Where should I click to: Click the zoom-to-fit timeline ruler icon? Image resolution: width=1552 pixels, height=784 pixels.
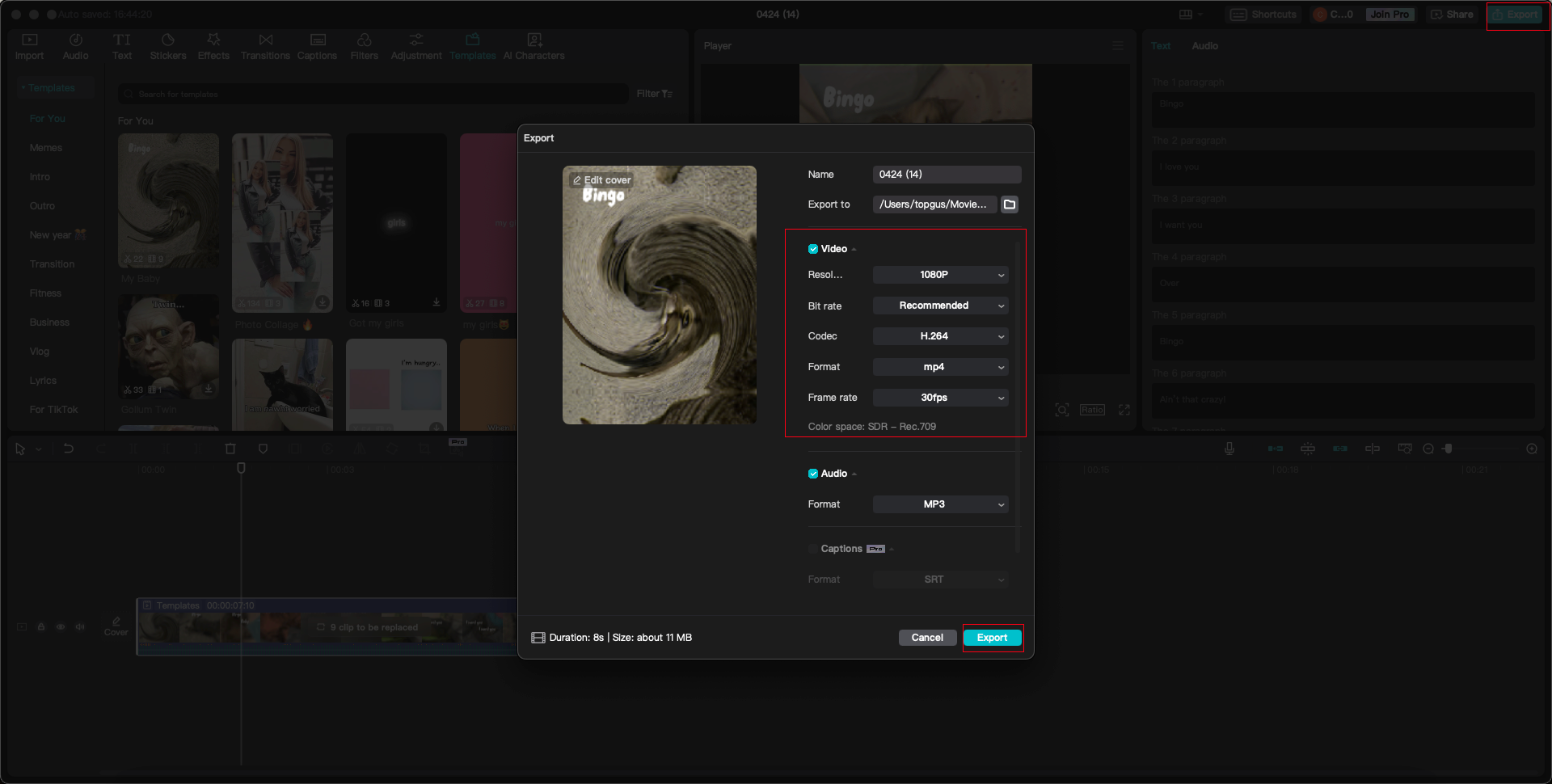pyautogui.click(x=1405, y=449)
